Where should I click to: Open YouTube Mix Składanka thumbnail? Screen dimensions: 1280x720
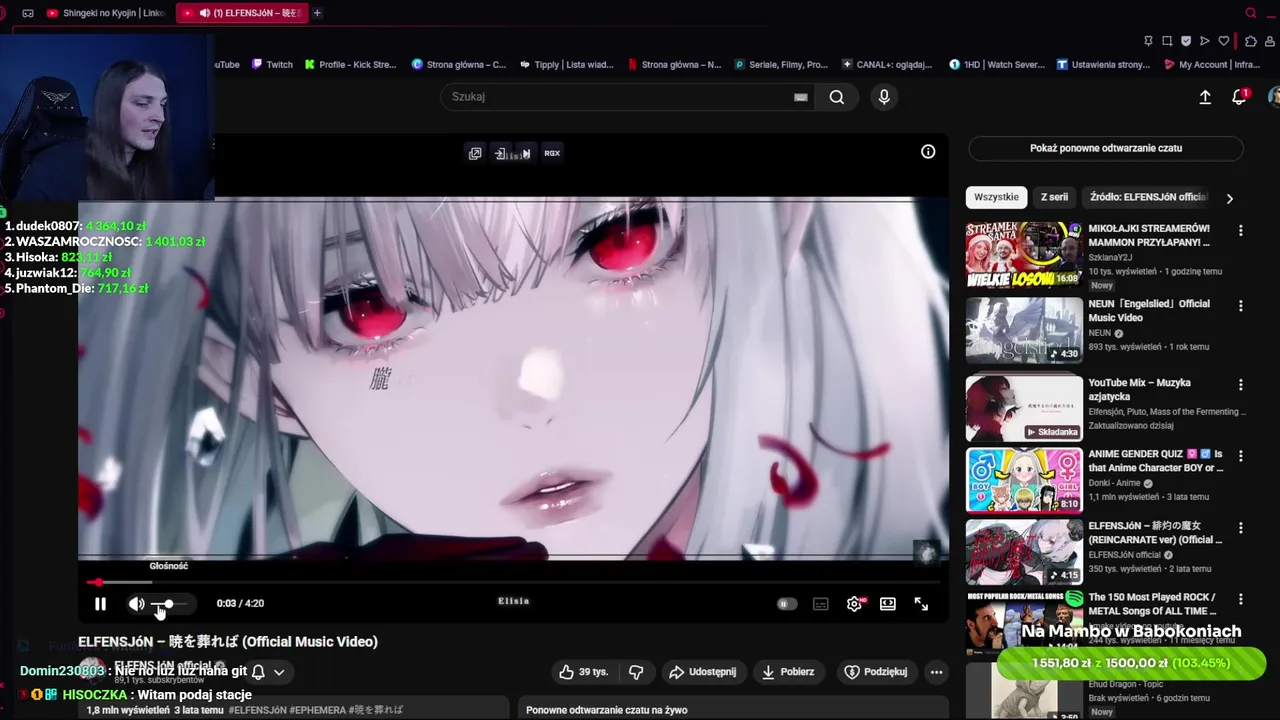point(1024,408)
